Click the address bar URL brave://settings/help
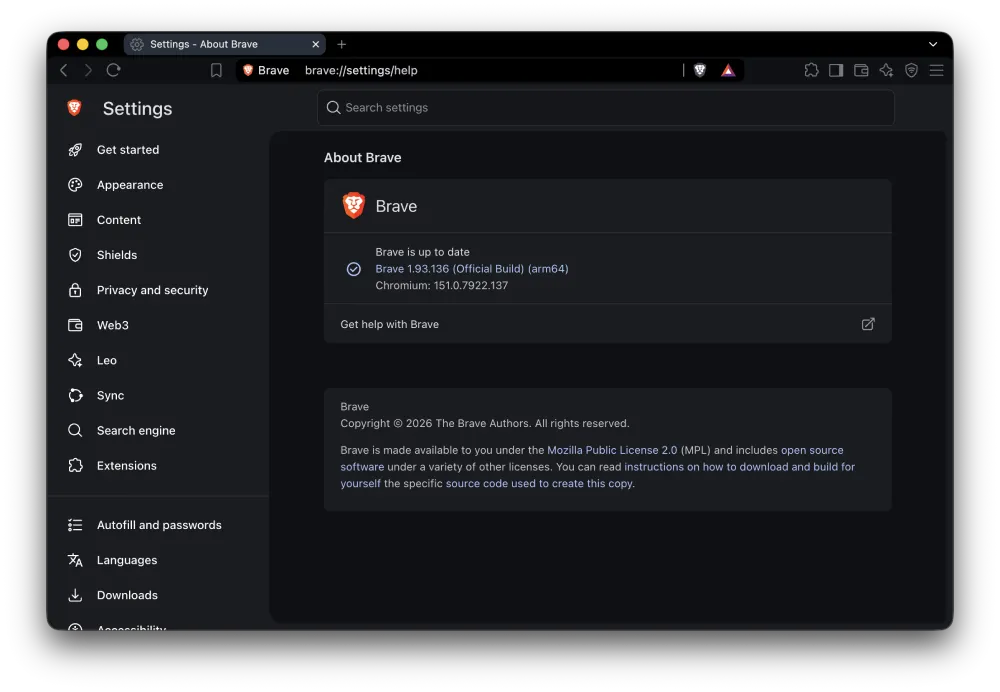The image size is (1000, 692). (361, 70)
